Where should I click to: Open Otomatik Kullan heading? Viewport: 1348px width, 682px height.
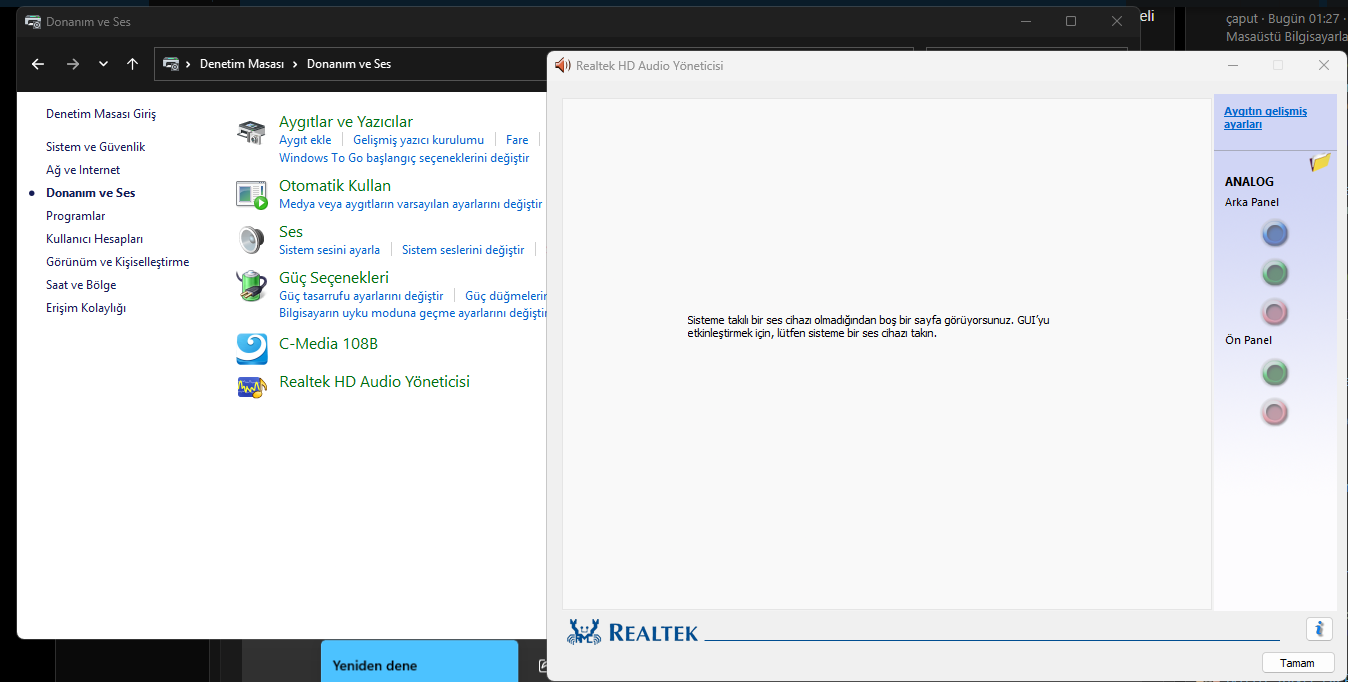(x=335, y=186)
